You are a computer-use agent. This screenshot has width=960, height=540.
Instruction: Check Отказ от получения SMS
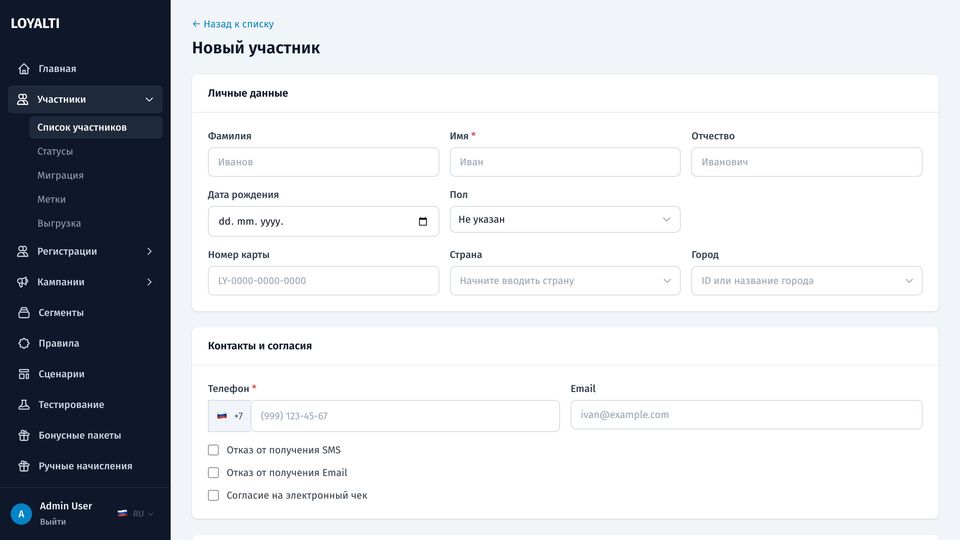213,450
